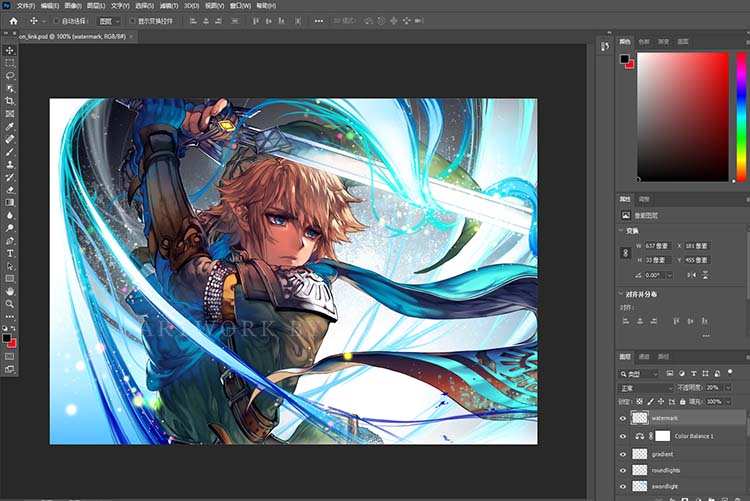Open the 文件 (File) menu

point(25,5)
